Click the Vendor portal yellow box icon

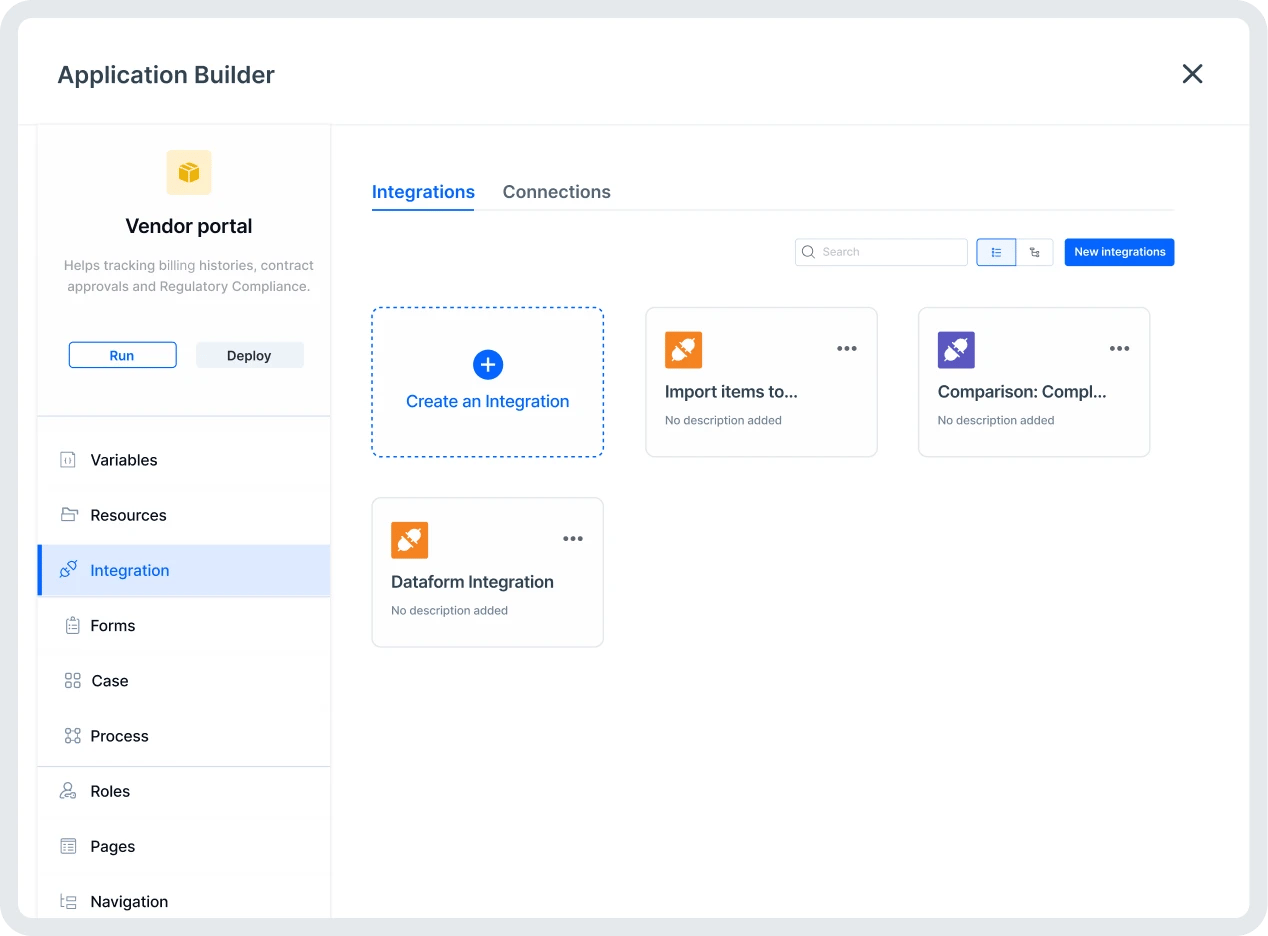(189, 172)
